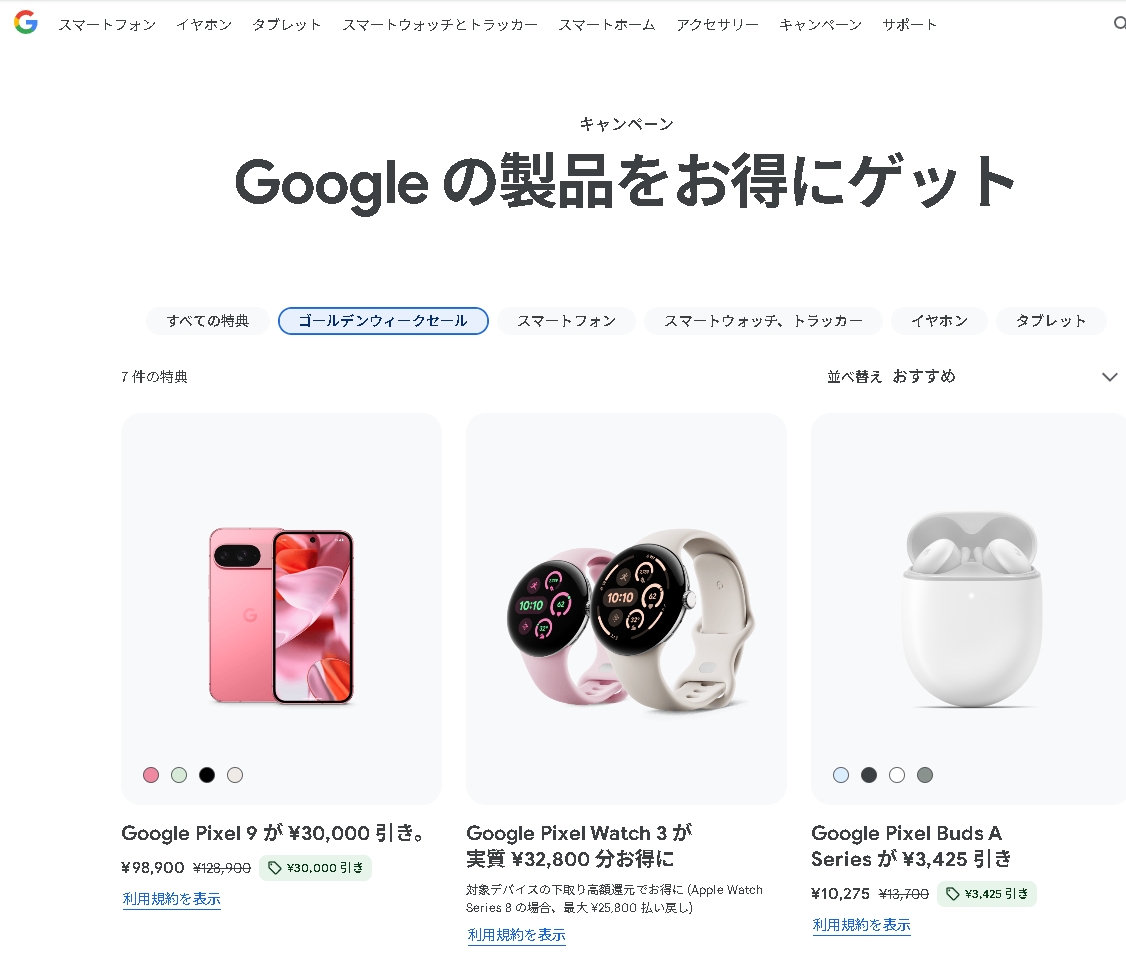Open the Pixel Watch 3 product image
The image size is (1126, 968).
pos(626,609)
